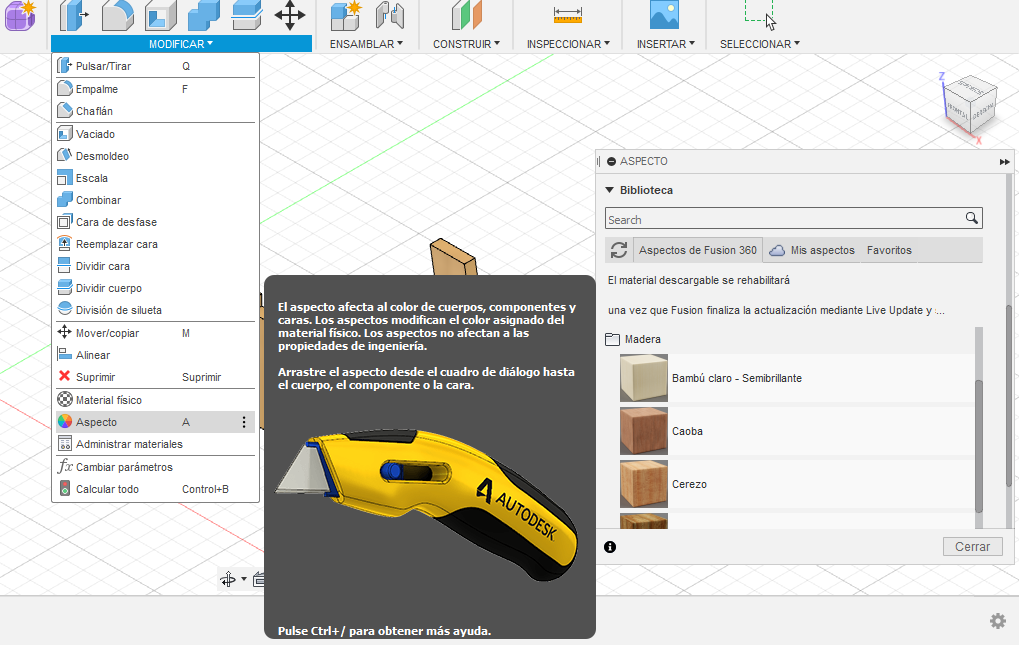Screen dimensions: 1019x645
Task: Open the ENSAMBLAR dropdown menu
Action: (366, 44)
